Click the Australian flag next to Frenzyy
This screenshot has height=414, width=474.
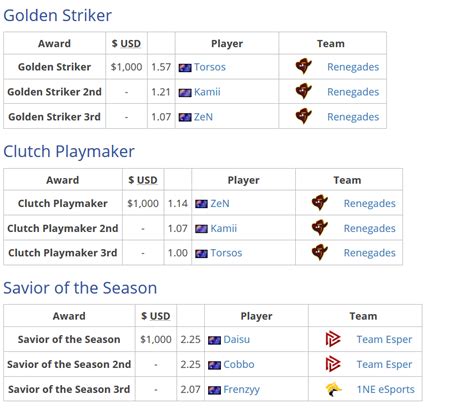tap(214, 390)
